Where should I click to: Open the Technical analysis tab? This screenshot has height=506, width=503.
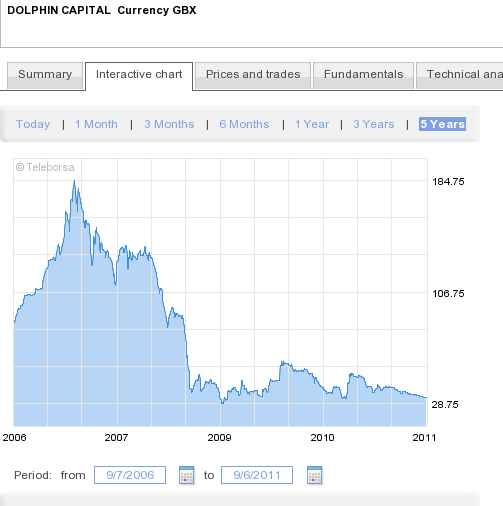(460, 76)
